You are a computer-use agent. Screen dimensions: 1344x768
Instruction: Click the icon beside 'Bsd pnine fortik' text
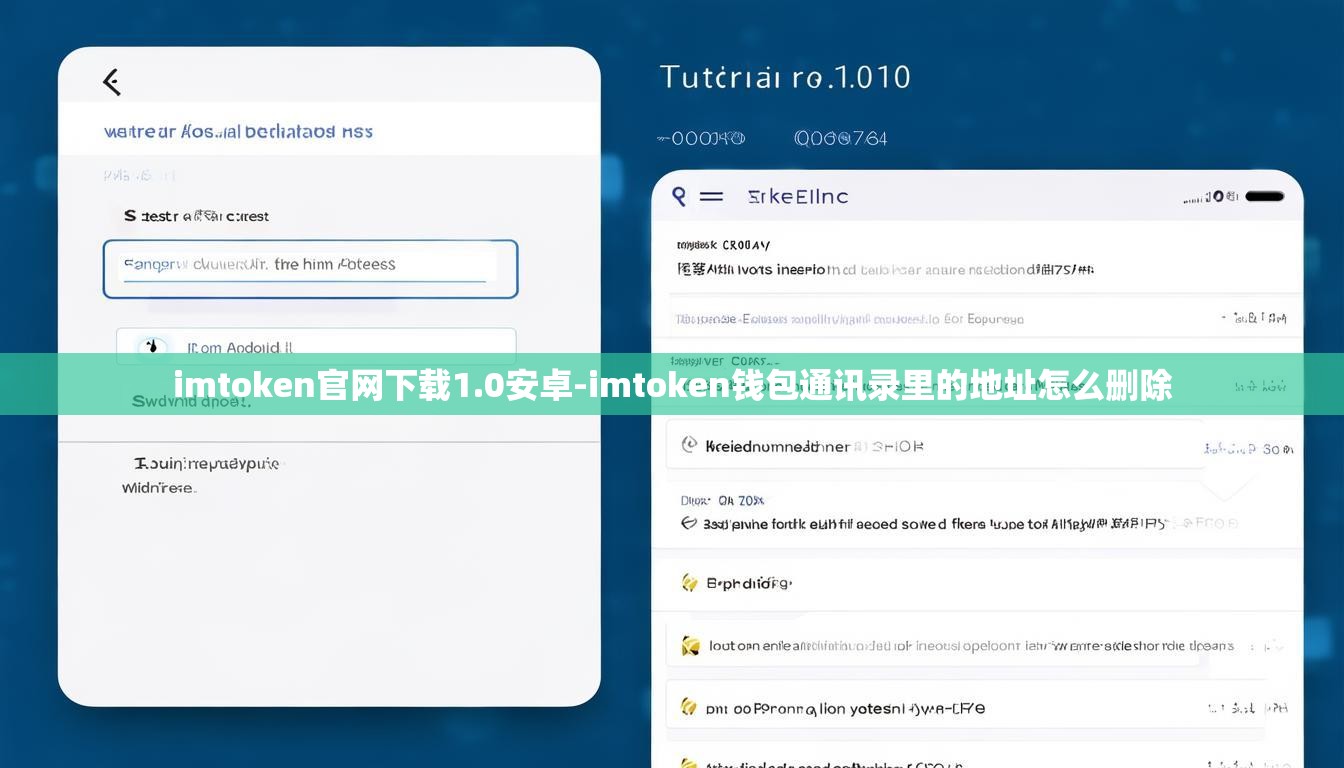[688, 523]
